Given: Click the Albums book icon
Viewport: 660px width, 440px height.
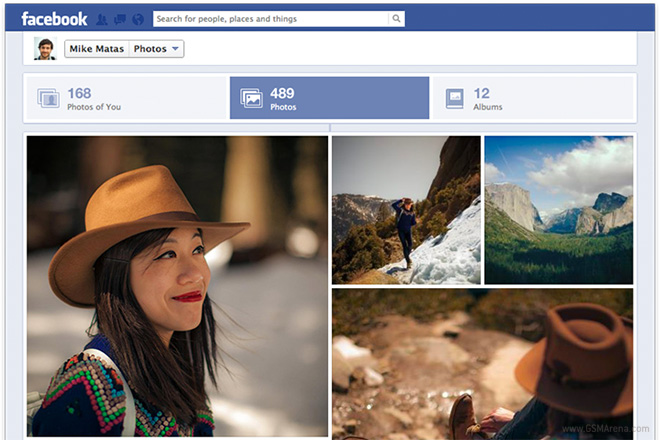Looking at the screenshot, I should pyautogui.click(x=455, y=98).
